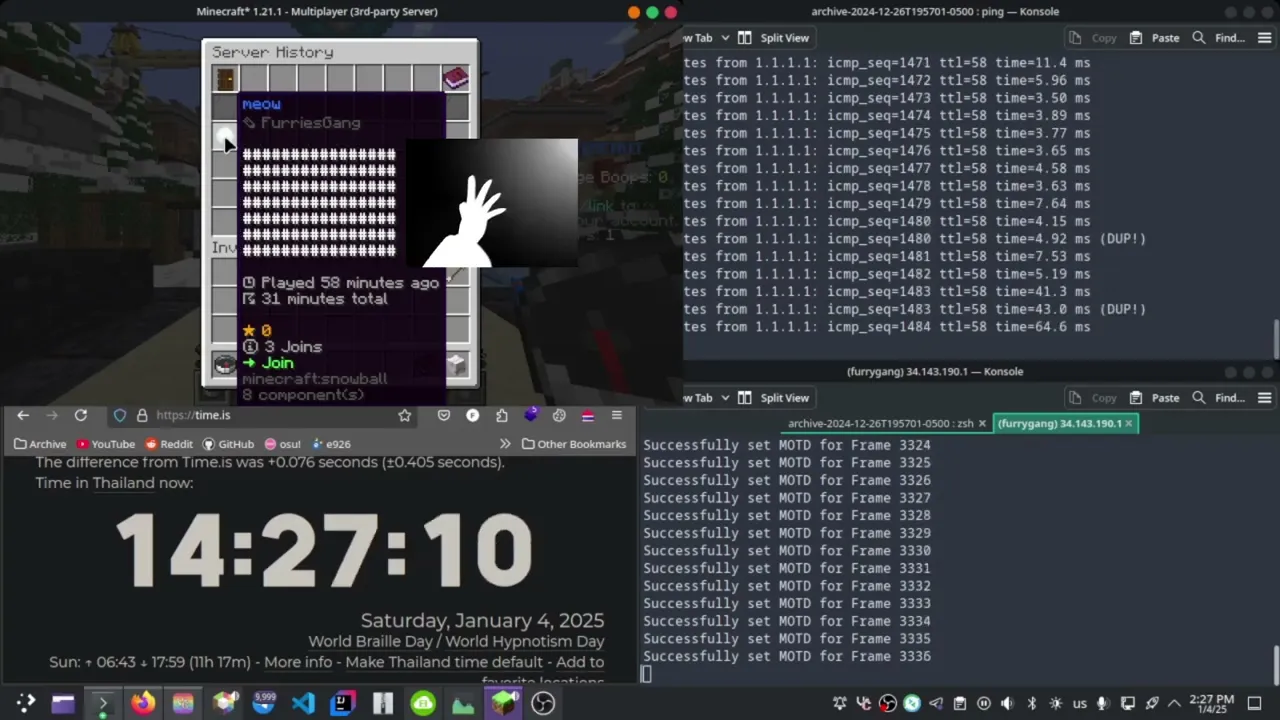Screen dimensions: 1280x720
Task: Toggle Split View in the top Konsole
Action: pos(773,38)
